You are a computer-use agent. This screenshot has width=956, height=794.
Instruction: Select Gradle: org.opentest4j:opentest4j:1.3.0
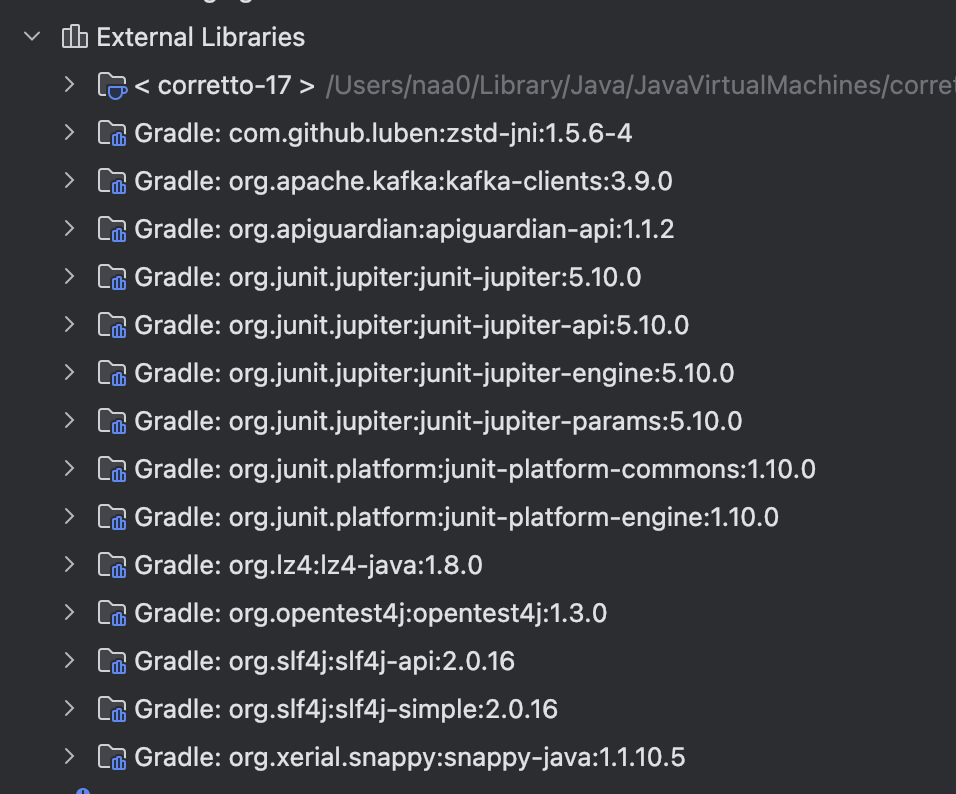pos(371,613)
